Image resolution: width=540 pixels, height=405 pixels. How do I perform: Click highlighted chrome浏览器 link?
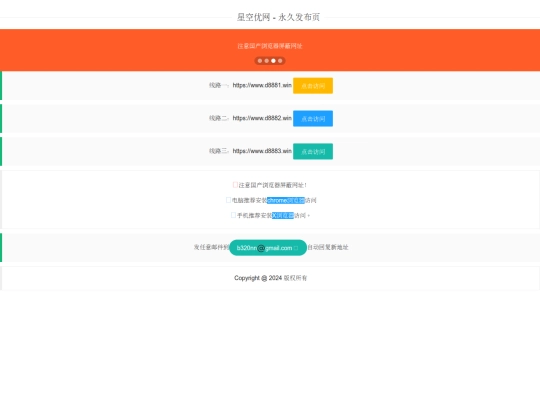point(286,200)
